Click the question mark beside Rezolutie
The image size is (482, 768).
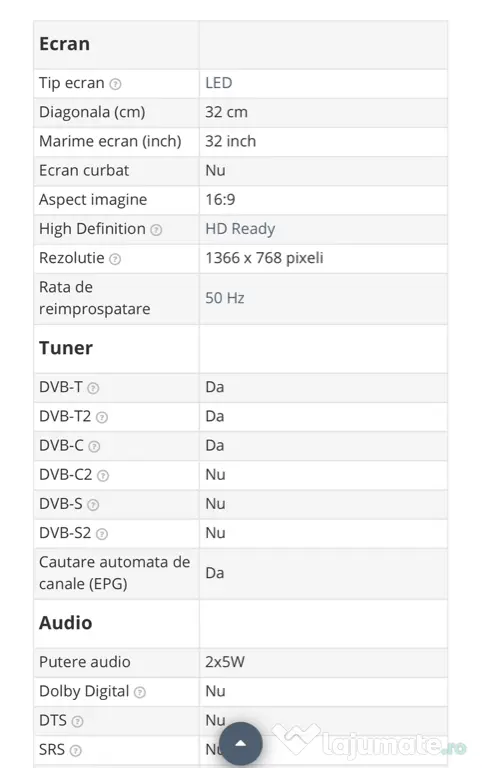click(115, 259)
